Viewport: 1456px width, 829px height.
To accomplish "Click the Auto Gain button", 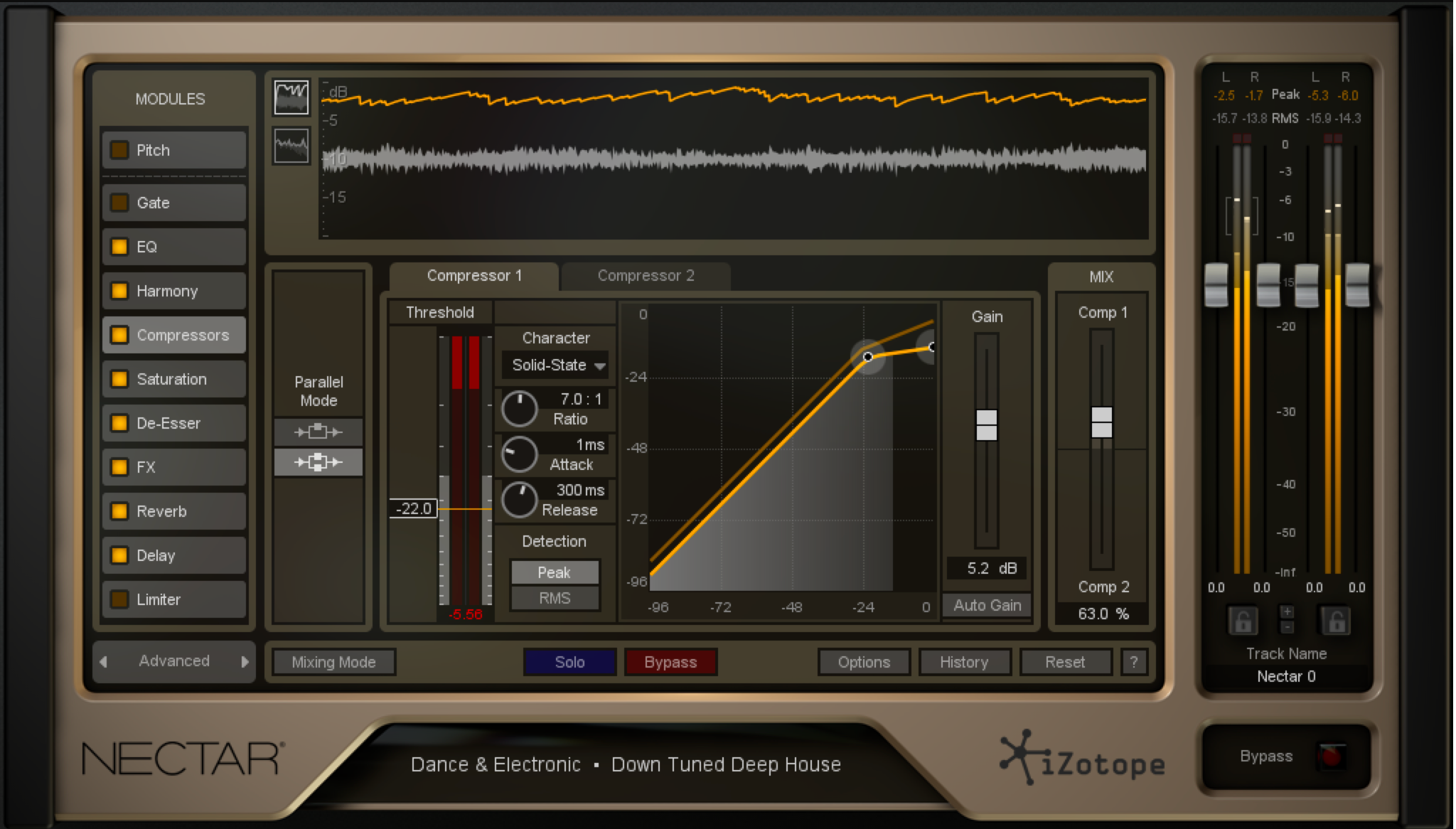I will click(987, 605).
